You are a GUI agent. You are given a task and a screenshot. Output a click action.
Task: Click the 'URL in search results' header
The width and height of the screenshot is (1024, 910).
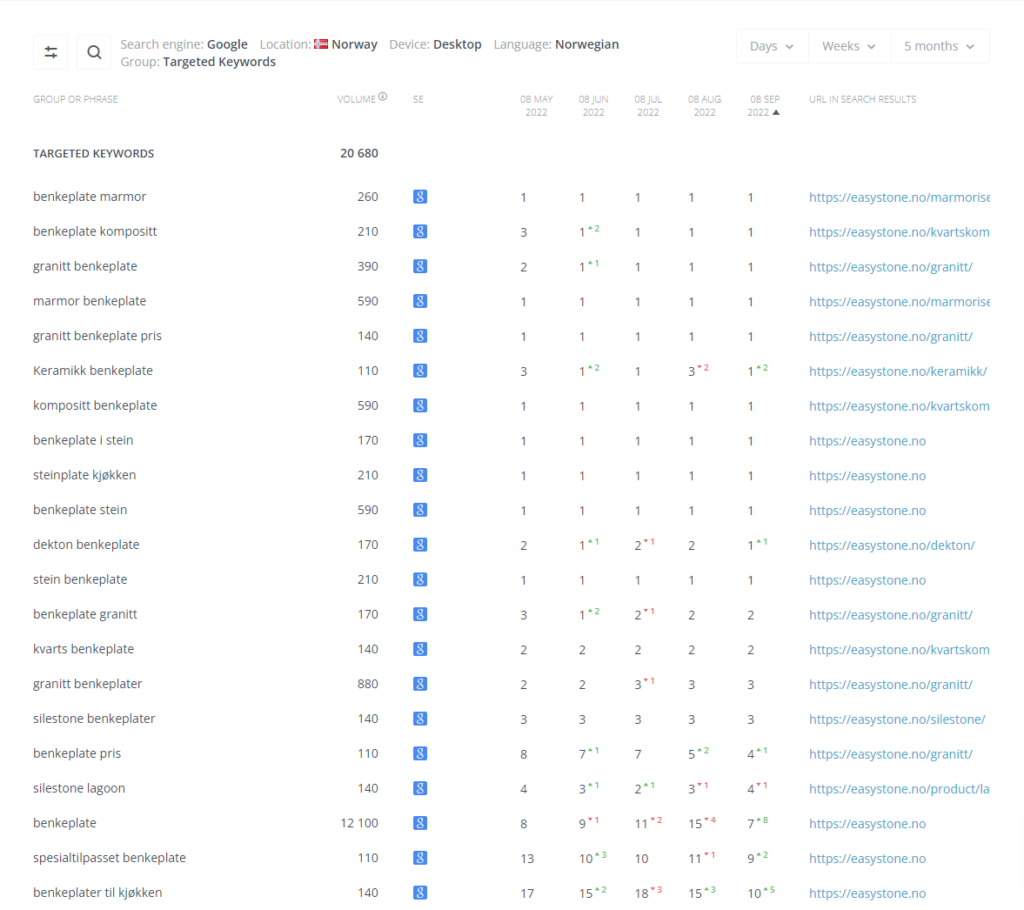tap(863, 99)
